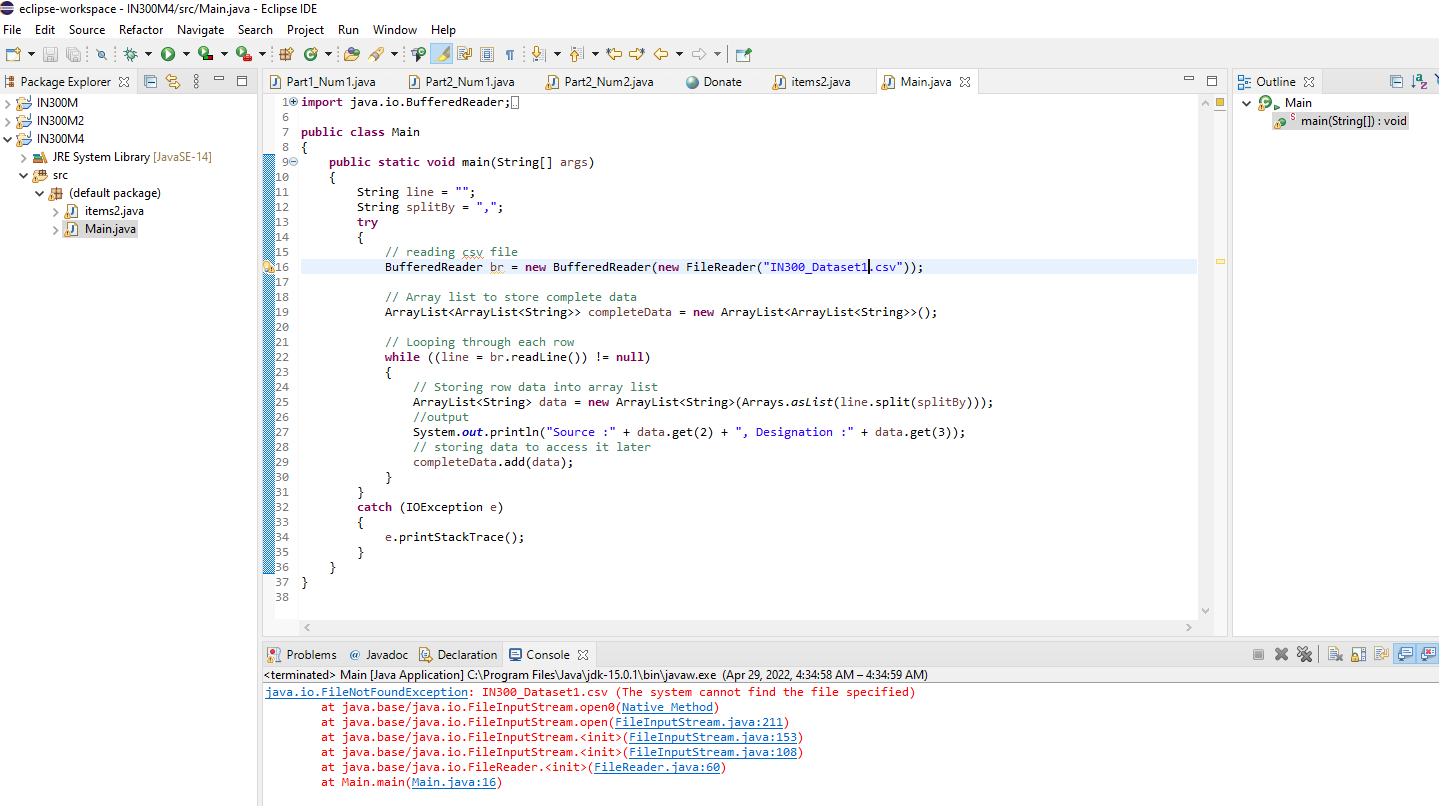Switch to the Javadoc tab
The width and height of the screenshot is (1439, 806).
pos(378,655)
